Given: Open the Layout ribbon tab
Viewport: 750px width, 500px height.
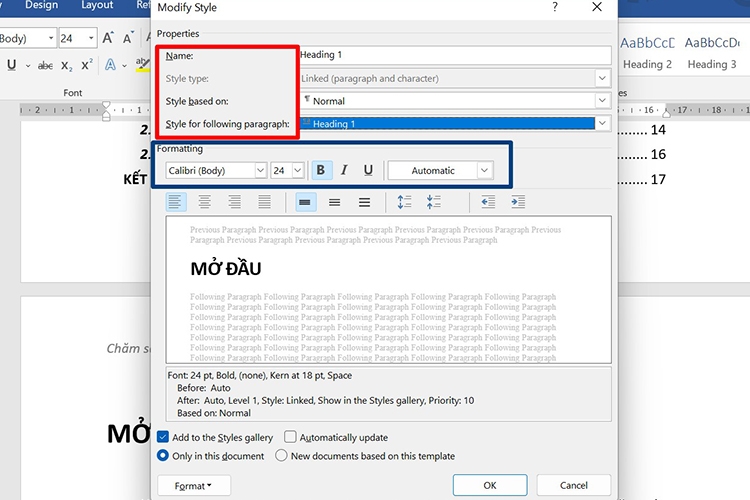Looking at the screenshot, I should (x=97, y=5).
